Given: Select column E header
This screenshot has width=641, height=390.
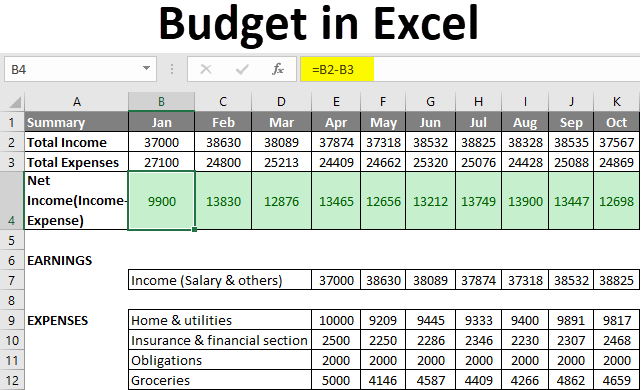Looking at the screenshot, I should (336, 101).
